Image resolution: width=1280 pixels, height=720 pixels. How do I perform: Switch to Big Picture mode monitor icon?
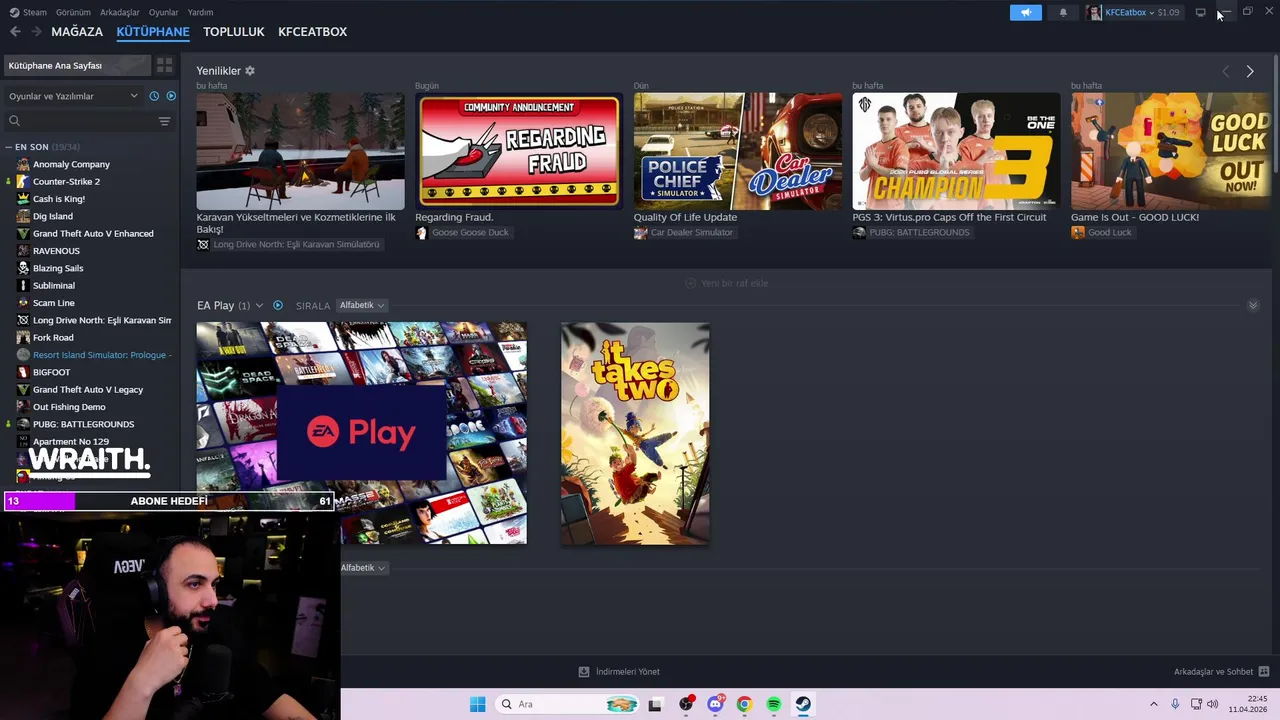[x=1200, y=12]
